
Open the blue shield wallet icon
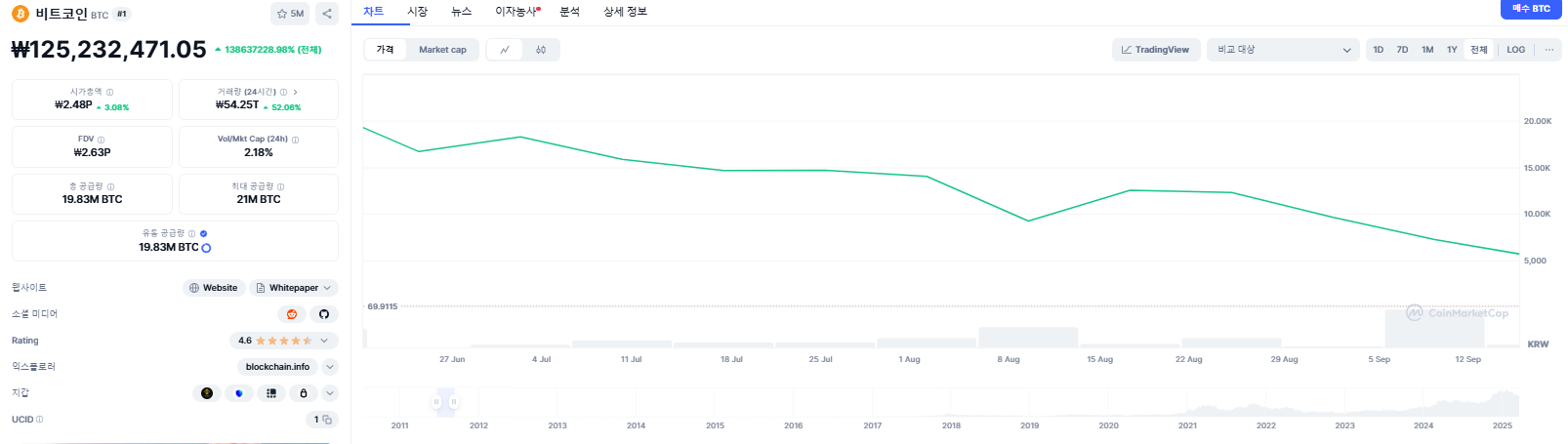tap(239, 393)
